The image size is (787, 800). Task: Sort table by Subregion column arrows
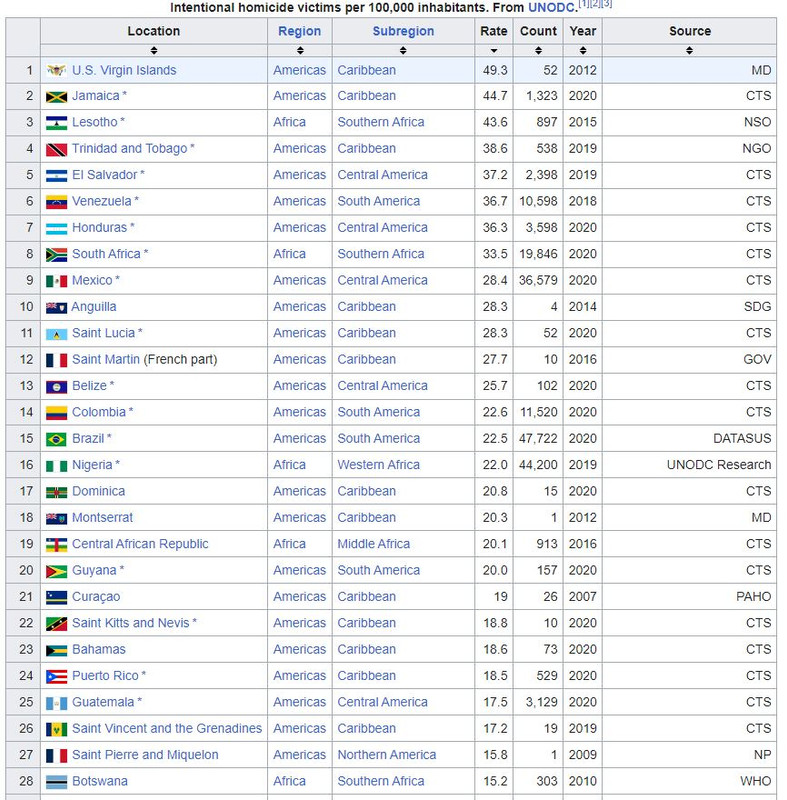tap(403, 51)
